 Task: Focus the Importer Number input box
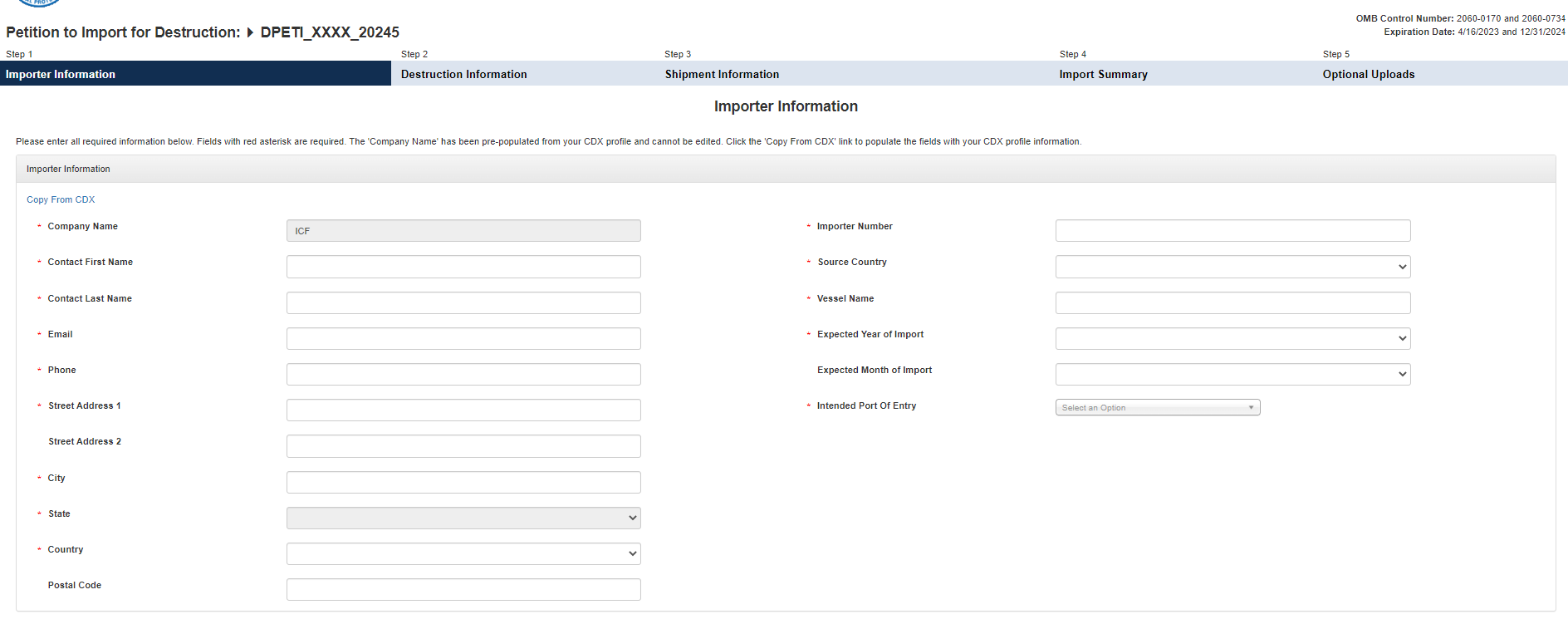(1232, 230)
